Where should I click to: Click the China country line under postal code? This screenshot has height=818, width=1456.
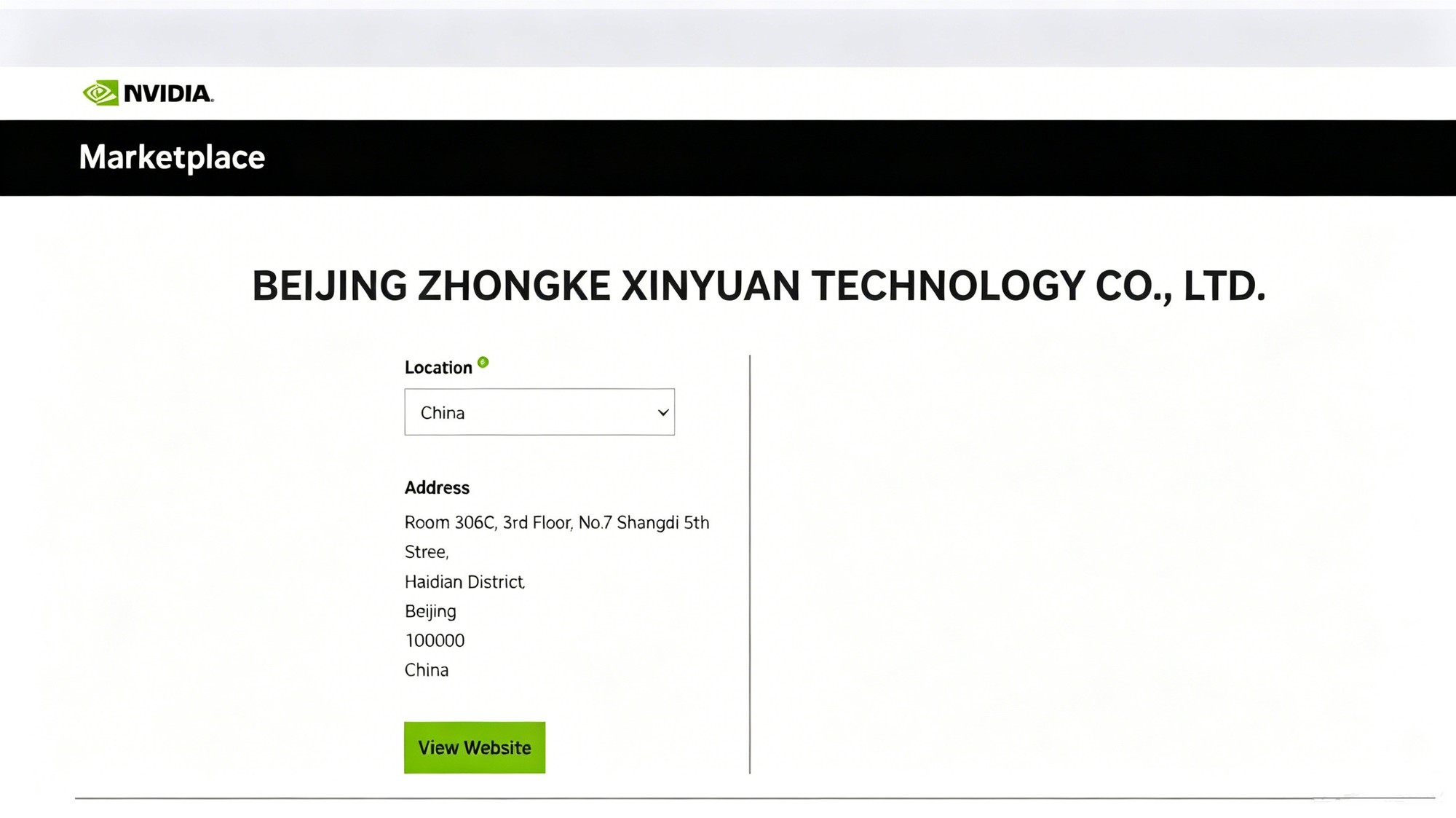pyautogui.click(x=427, y=670)
